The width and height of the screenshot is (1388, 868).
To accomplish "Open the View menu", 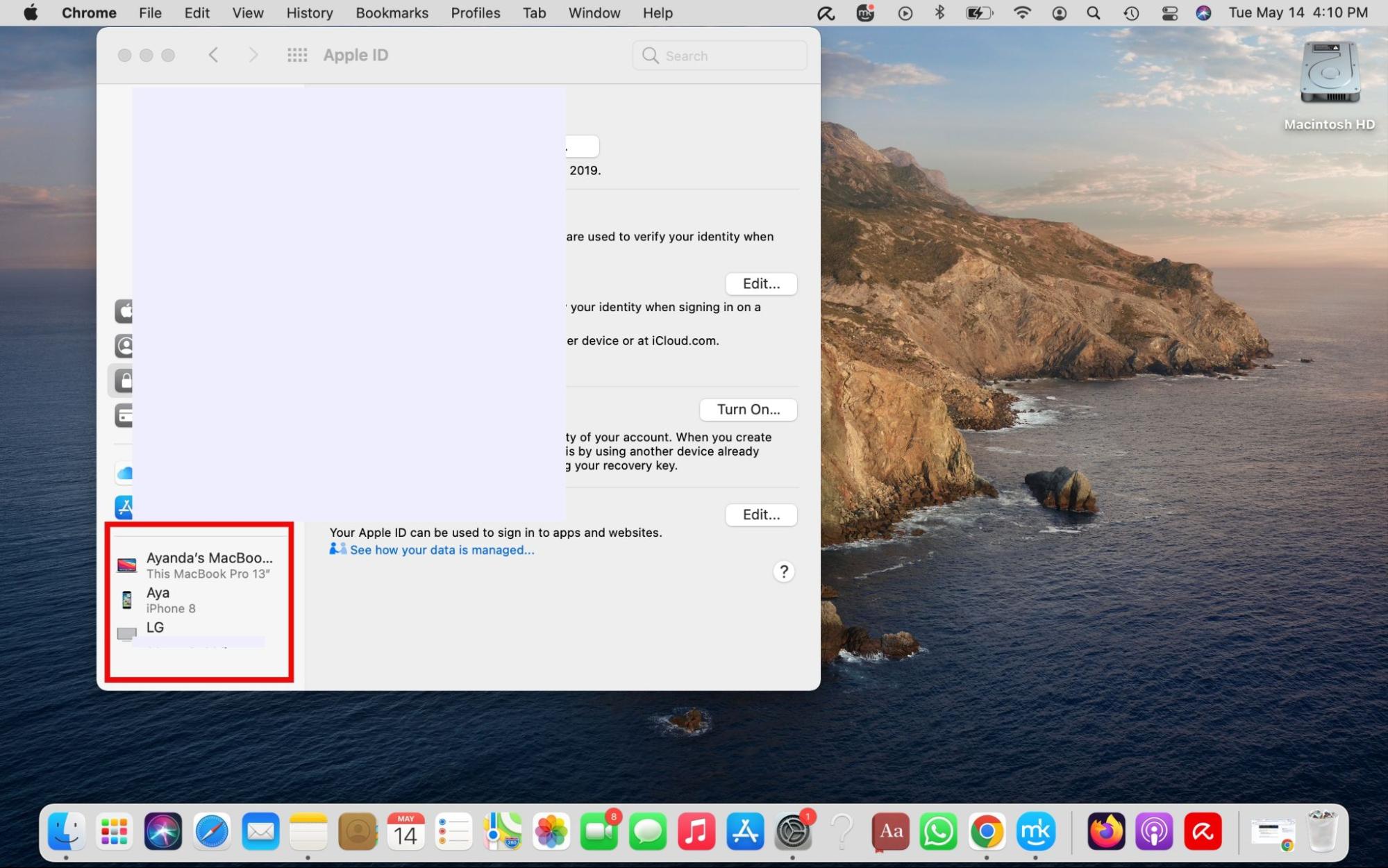I will click(x=247, y=12).
